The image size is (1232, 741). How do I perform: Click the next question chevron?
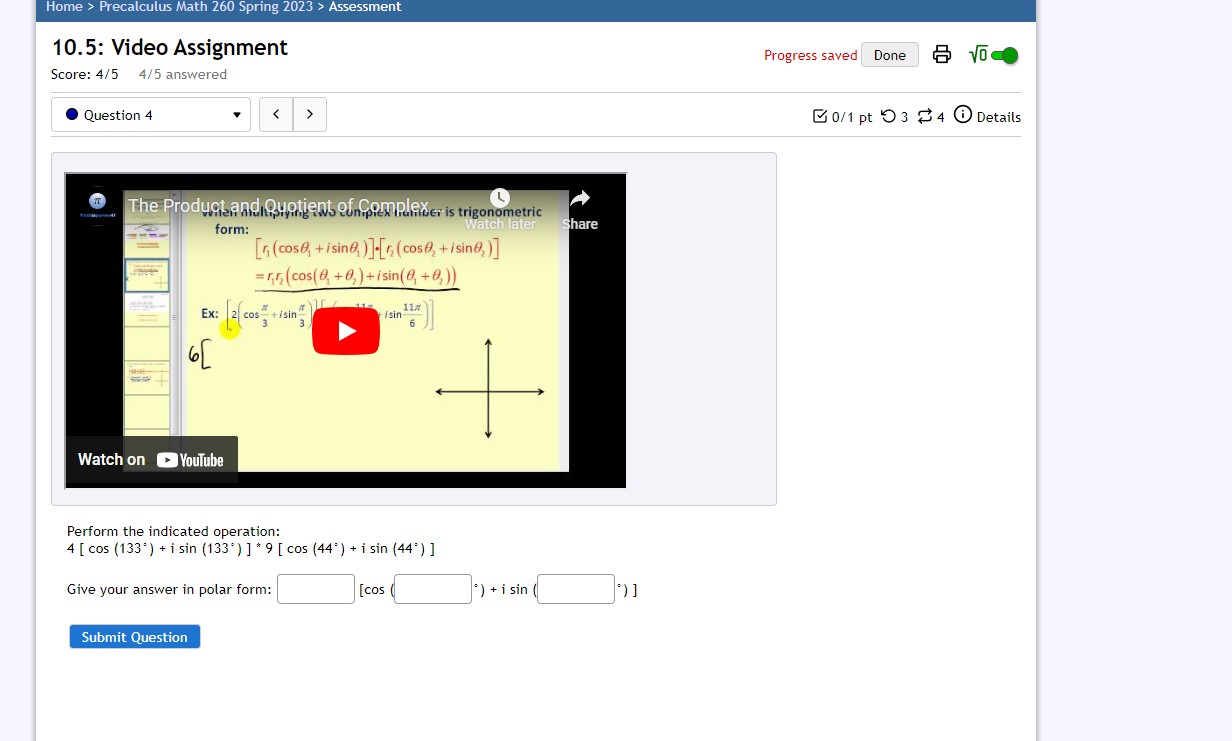tap(310, 114)
